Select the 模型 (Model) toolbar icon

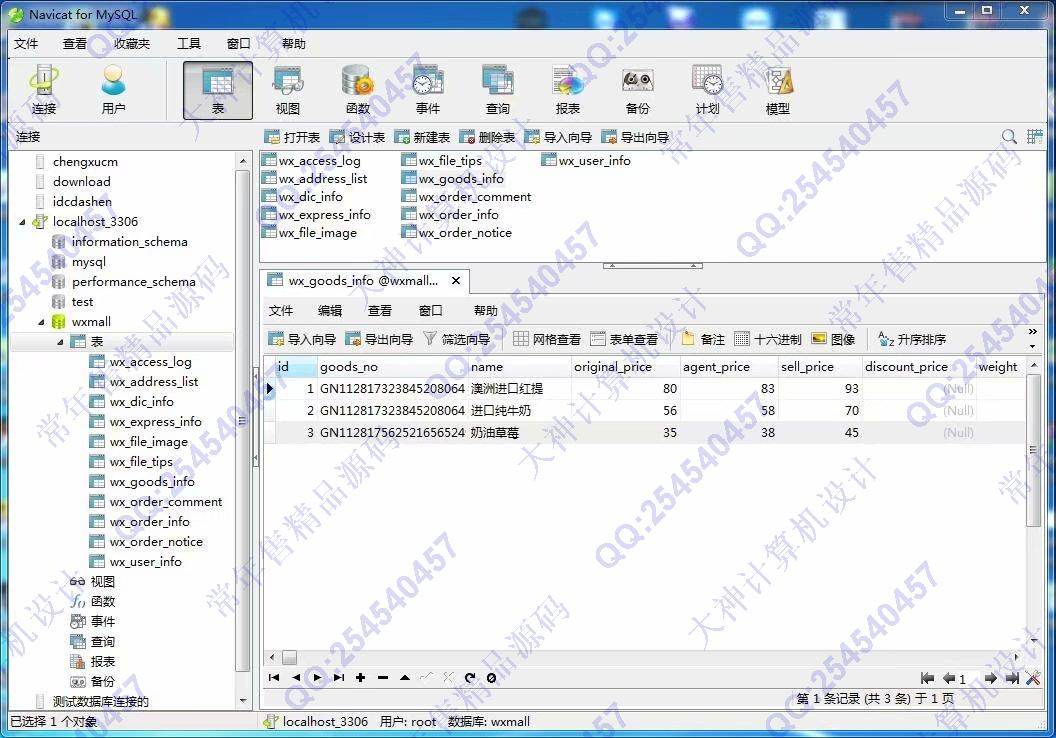coord(778,90)
